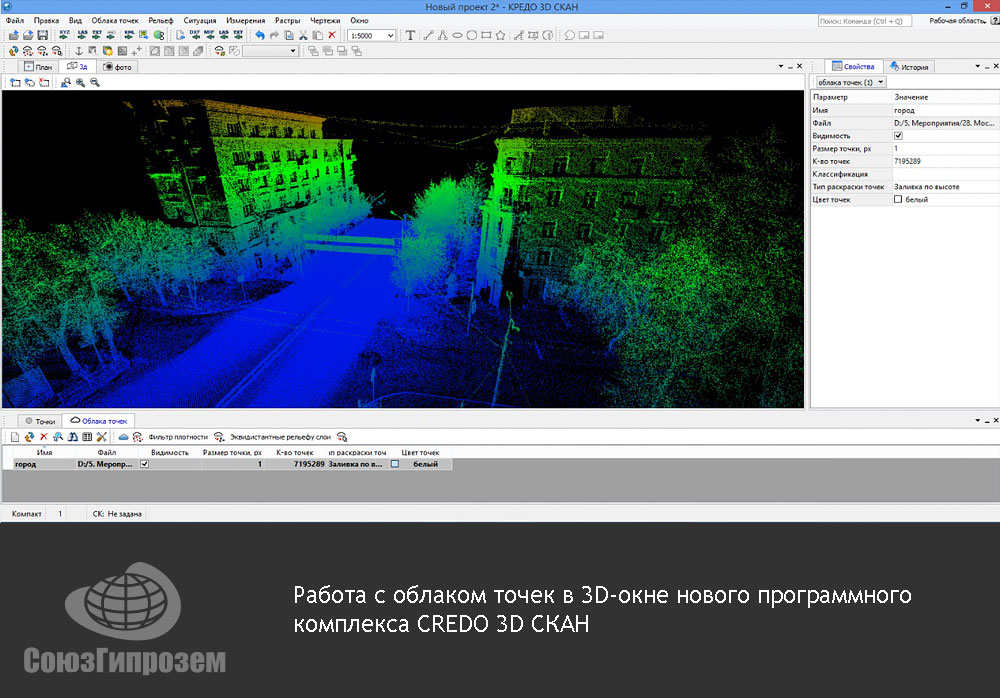Switch to the План tab
1000x698 pixels.
(x=38, y=66)
